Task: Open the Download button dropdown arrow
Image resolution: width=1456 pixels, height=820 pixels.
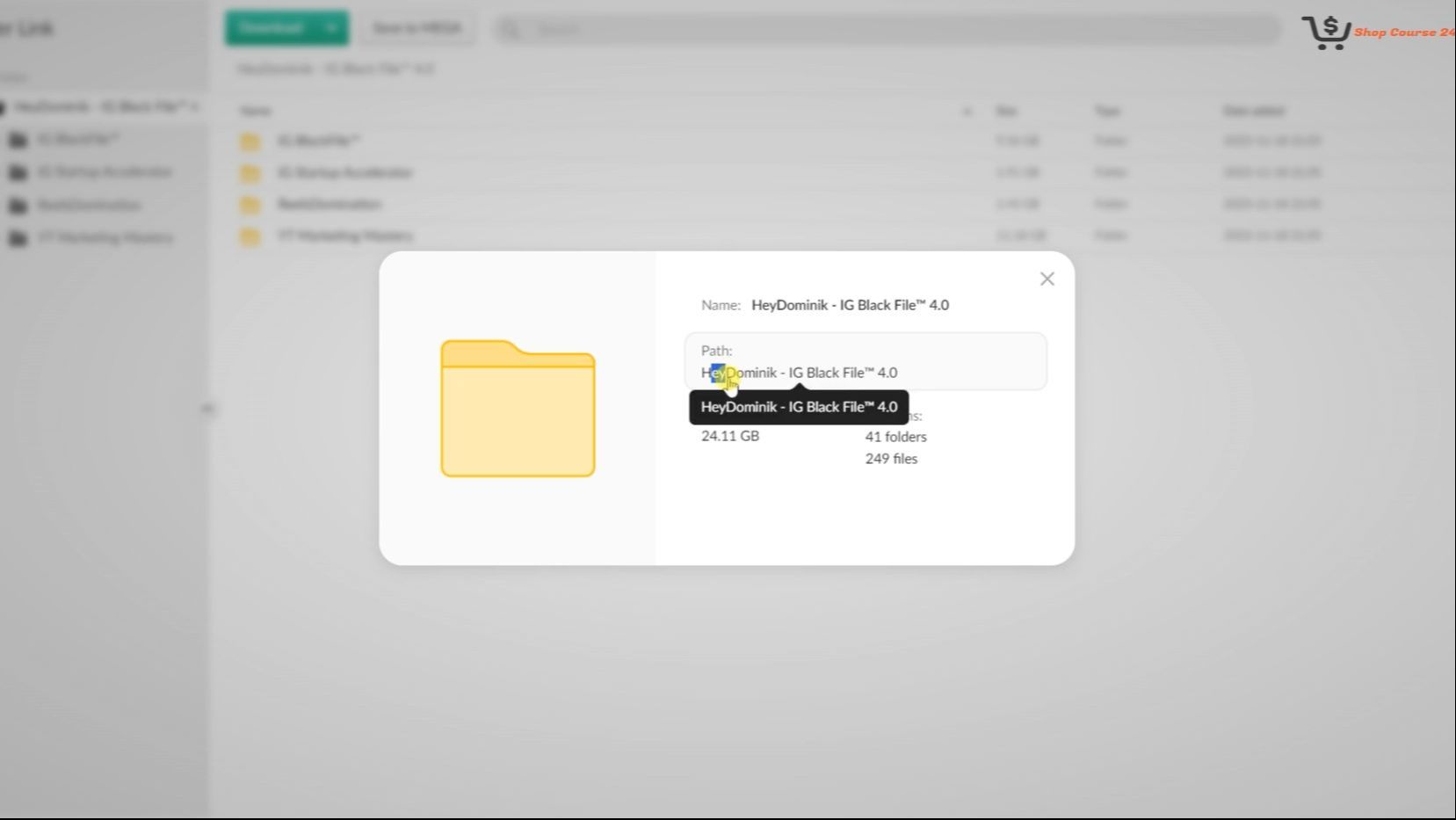Action: click(x=331, y=28)
